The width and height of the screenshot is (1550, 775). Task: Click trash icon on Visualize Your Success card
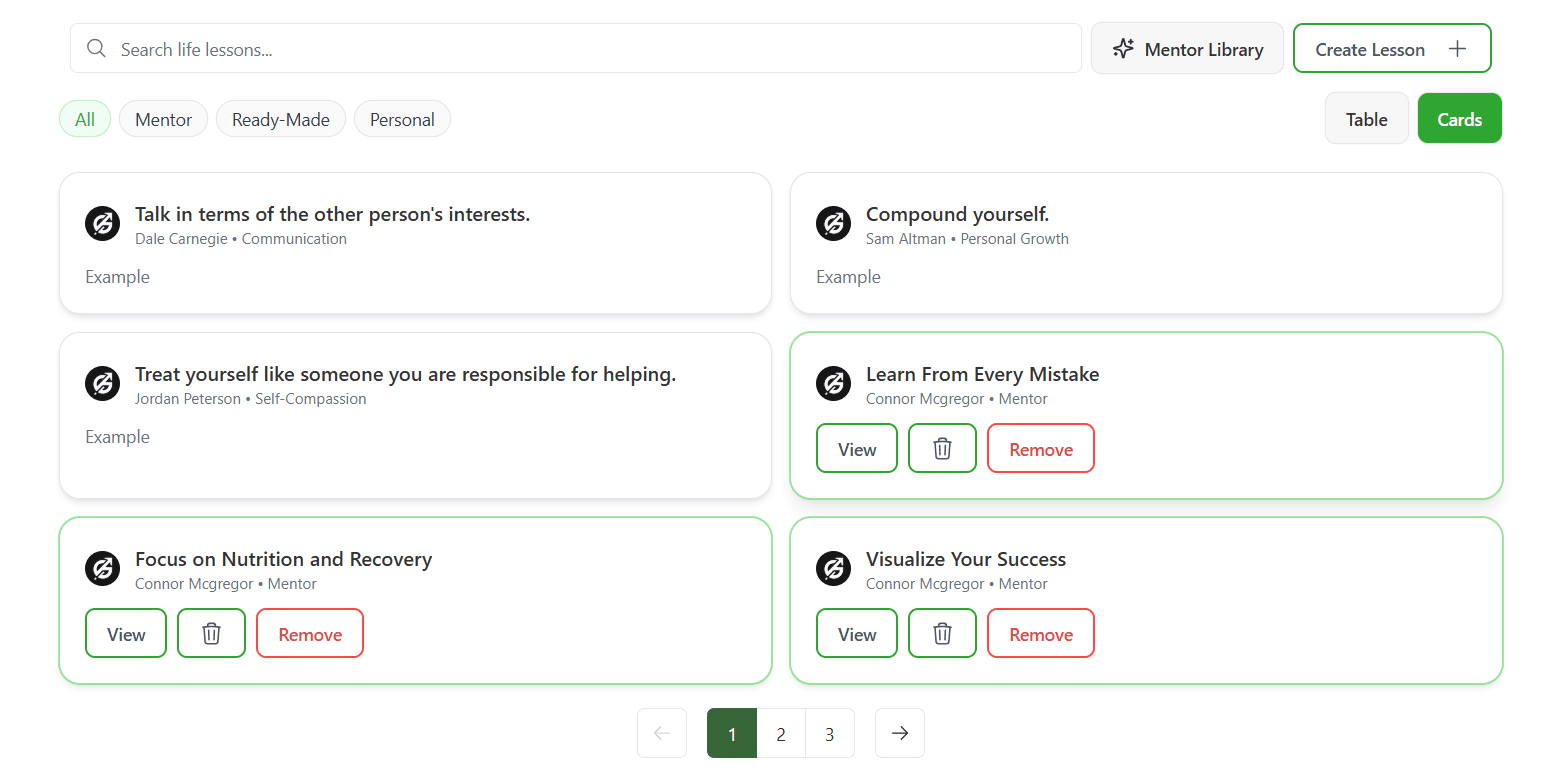pos(942,634)
